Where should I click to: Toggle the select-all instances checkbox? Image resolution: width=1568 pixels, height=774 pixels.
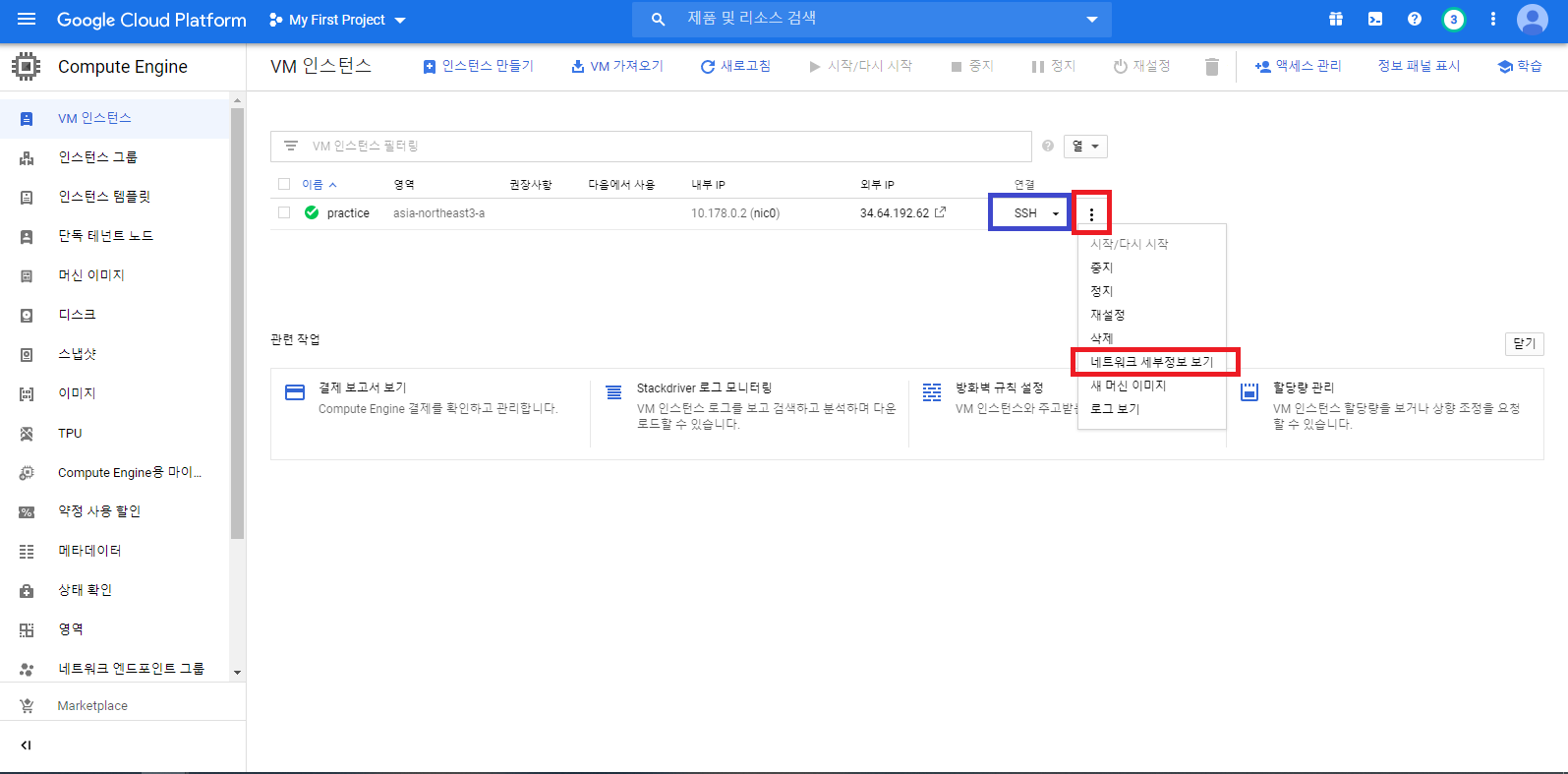click(x=284, y=184)
